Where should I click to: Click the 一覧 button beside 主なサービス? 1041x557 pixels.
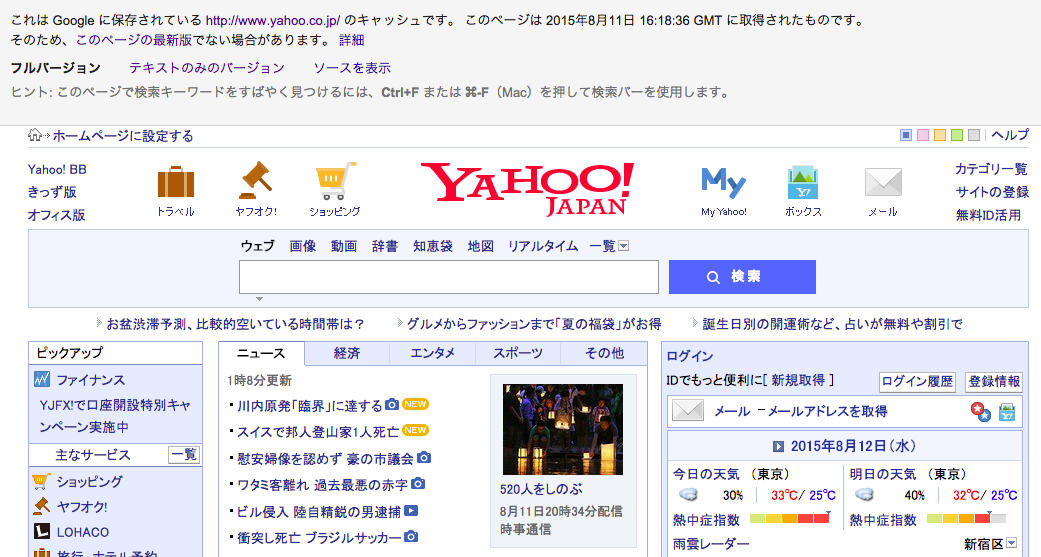coord(184,455)
